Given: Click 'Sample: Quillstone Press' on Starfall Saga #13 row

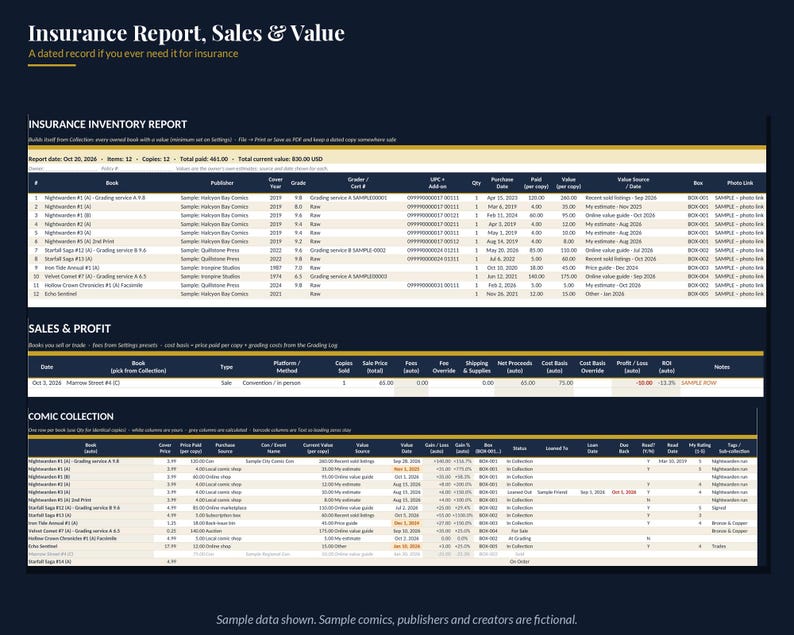Looking at the screenshot, I should coord(210,259).
